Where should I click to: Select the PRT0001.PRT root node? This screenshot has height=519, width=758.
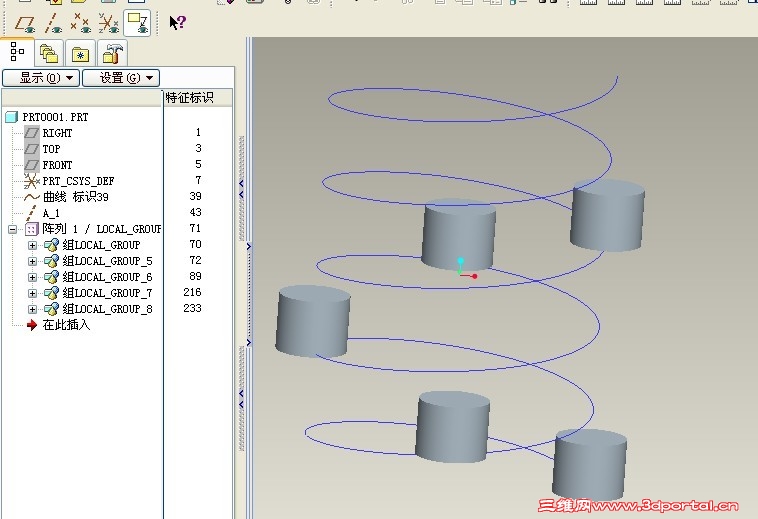click(x=55, y=117)
